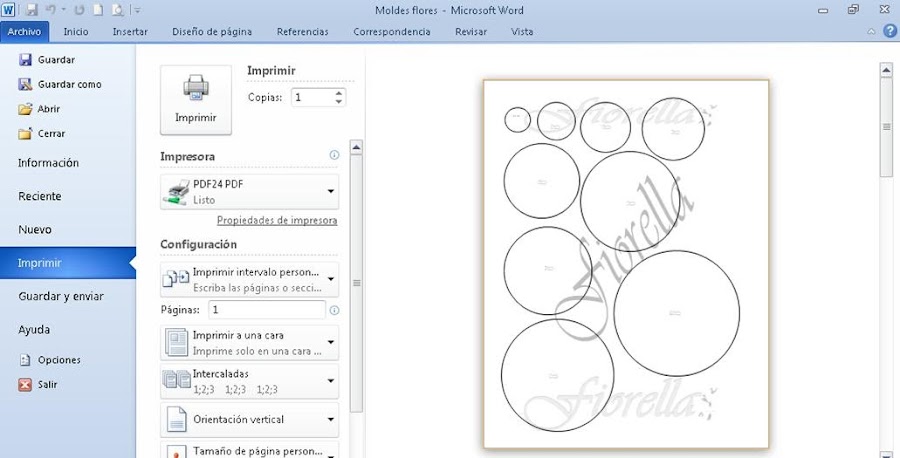Open the Diseño de página tab

212,32
